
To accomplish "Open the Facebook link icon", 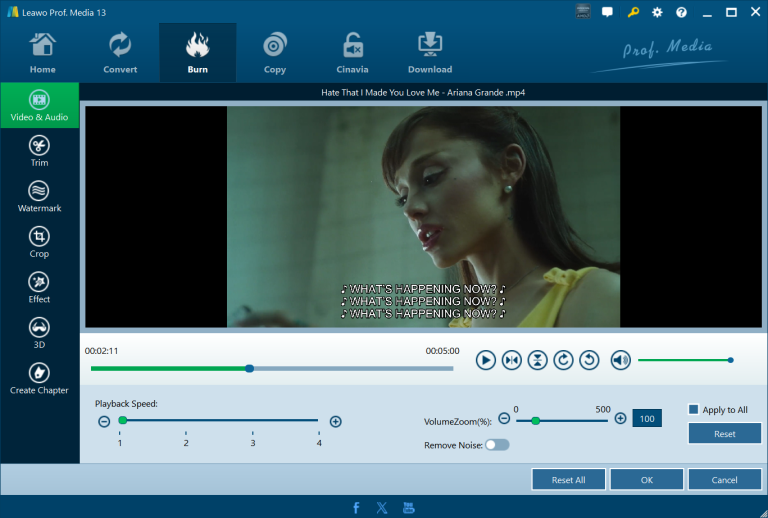I will 356,508.
